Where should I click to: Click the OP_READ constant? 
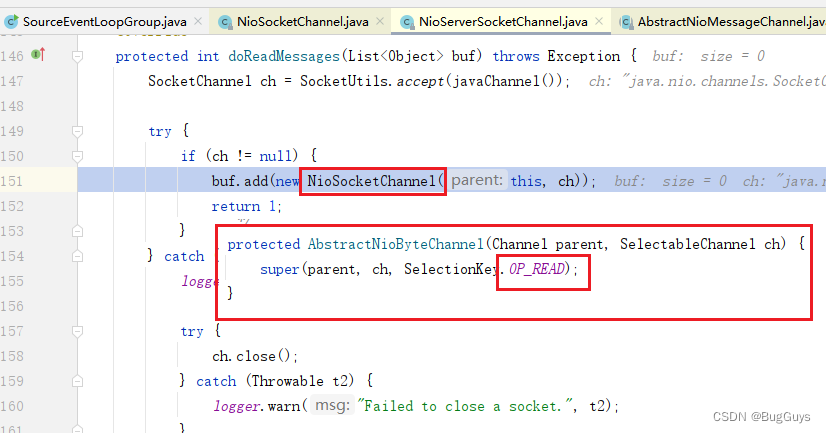pyautogui.click(x=537, y=269)
